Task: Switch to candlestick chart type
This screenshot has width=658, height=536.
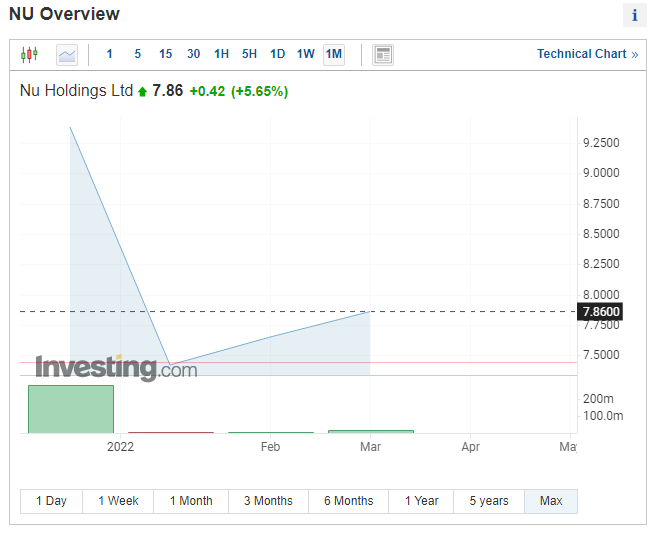Action: pyautogui.click(x=29, y=55)
